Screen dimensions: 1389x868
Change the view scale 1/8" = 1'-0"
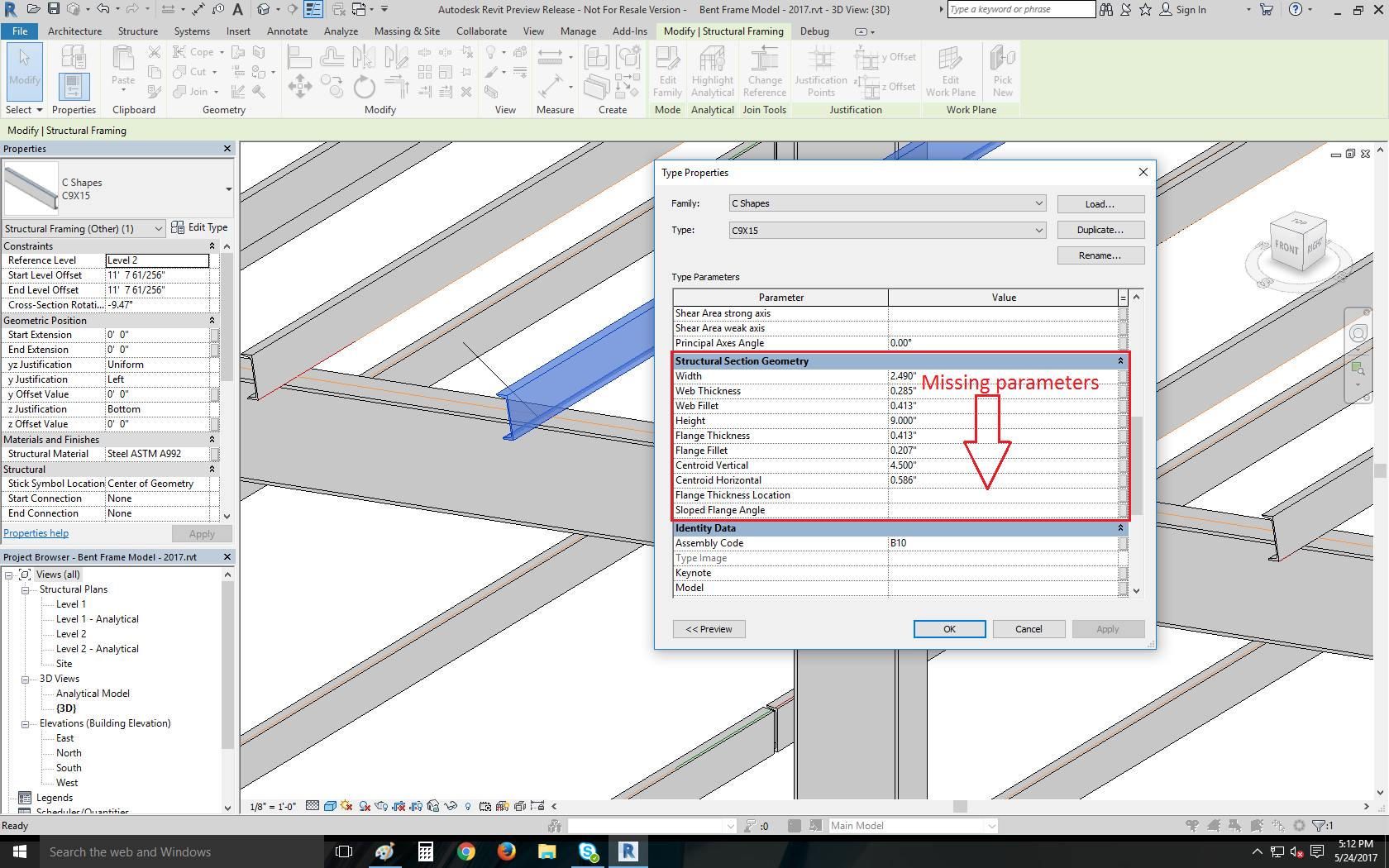273,806
